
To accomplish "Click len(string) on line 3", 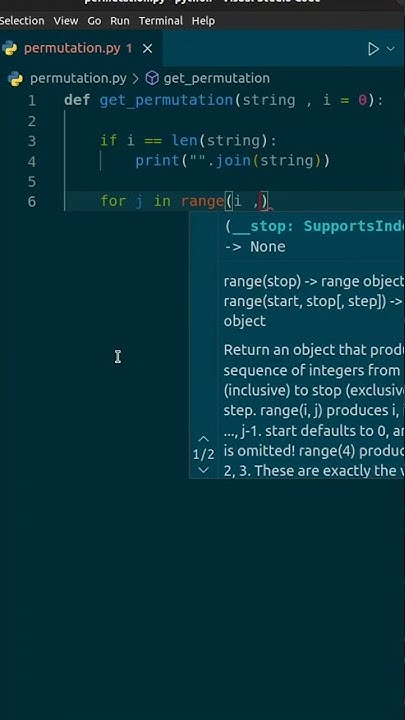I will 219,141.
